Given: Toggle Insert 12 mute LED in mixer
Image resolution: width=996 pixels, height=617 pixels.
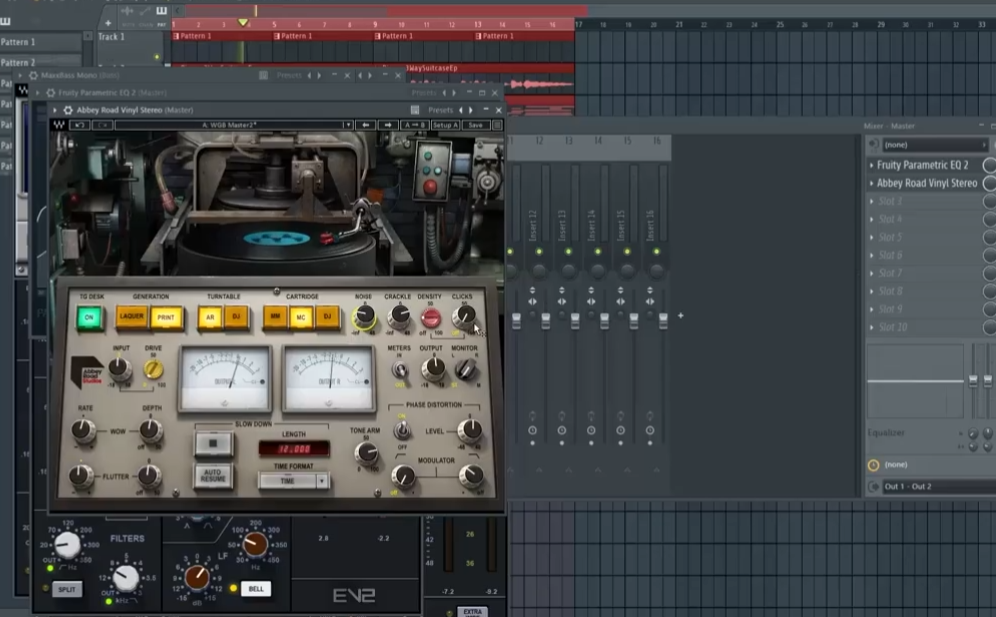Looking at the screenshot, I should pos(539,252).
